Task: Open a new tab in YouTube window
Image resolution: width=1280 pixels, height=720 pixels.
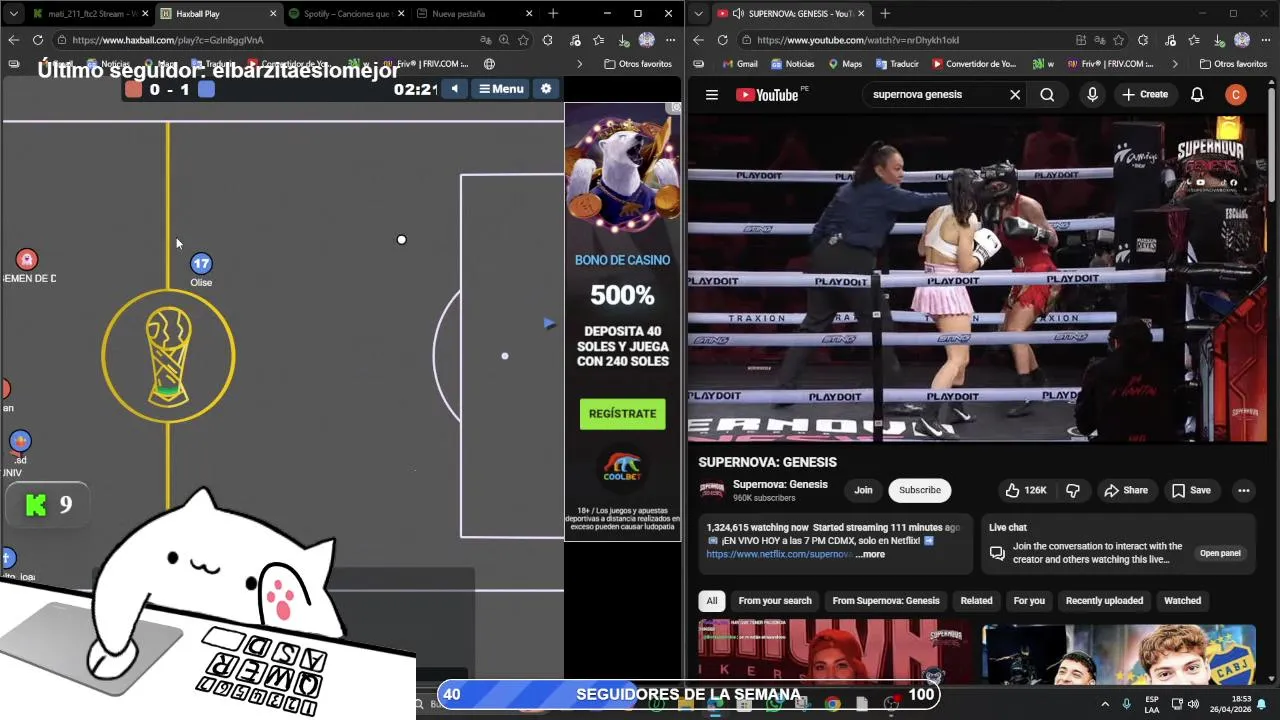Action: 885,14
